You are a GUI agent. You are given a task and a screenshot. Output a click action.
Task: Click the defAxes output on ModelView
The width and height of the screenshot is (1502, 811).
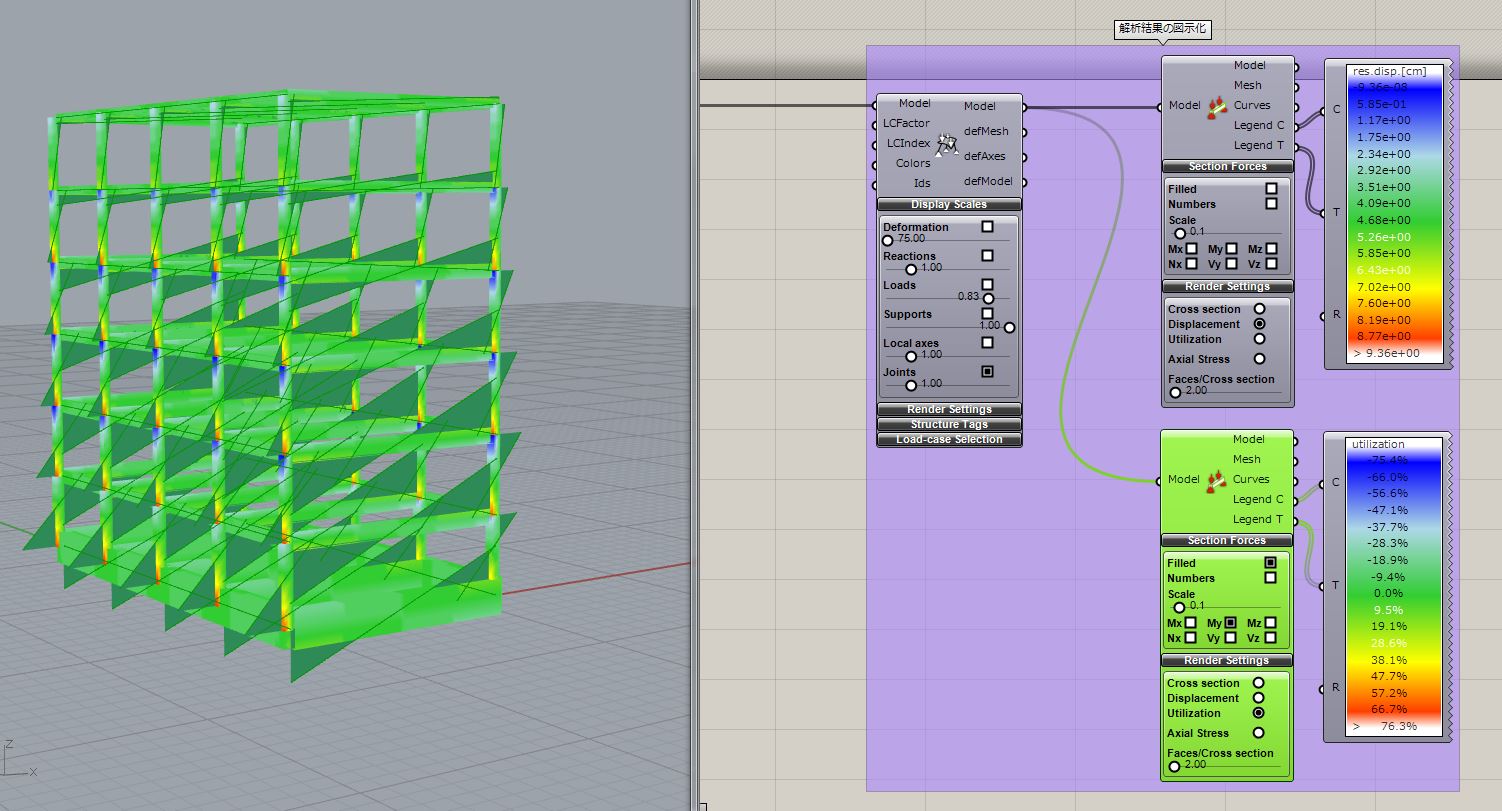pyautogui.click(x=986, y=156)
